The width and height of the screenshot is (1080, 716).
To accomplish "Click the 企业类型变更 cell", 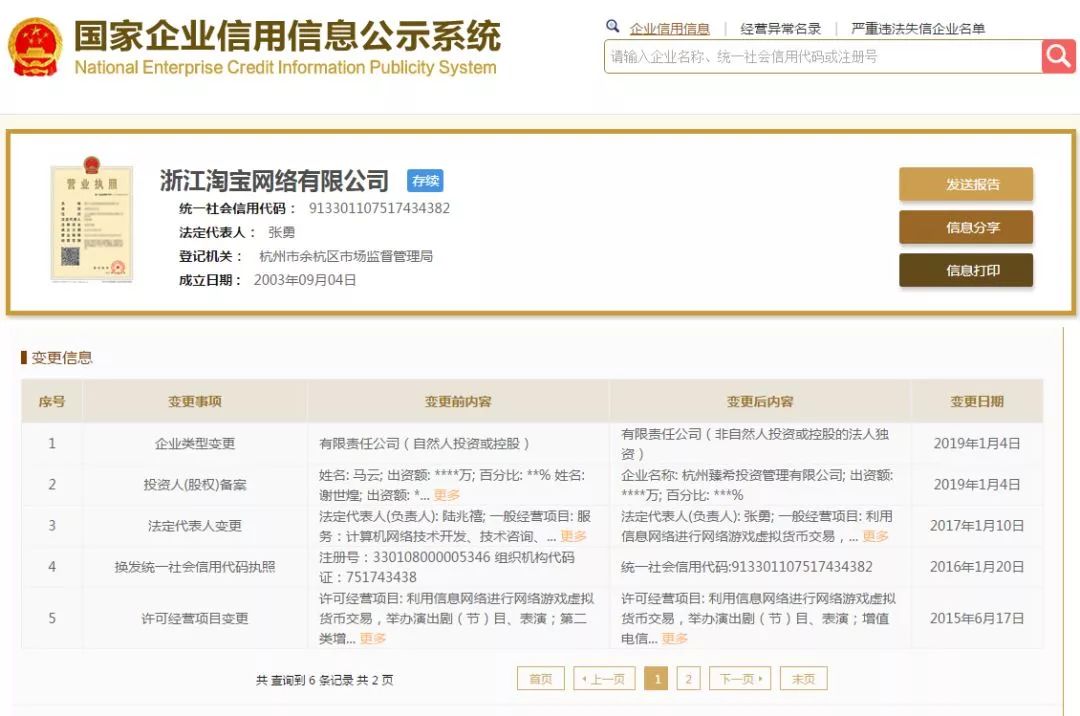I will pyautogui.click(x=195, y=443).
